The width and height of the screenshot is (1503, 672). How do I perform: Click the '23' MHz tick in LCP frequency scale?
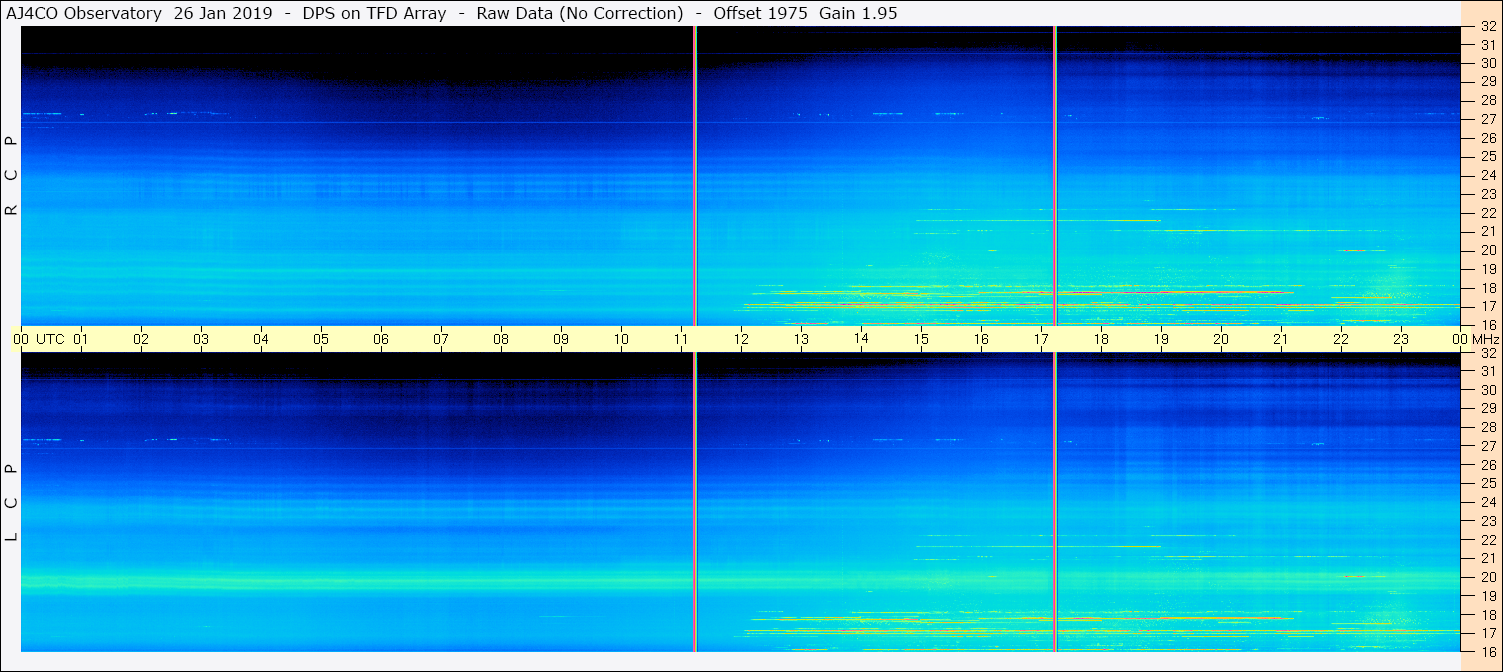coord(1488,521)
